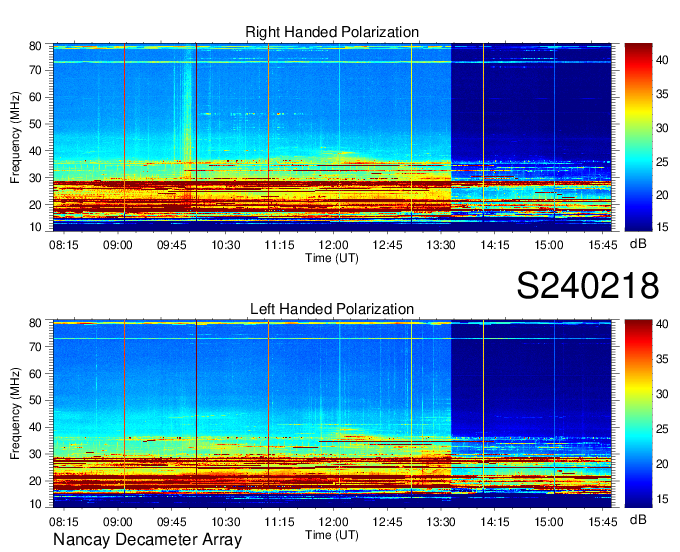The height and width of the screenshot is (552, 680).
Task: Click 12:00 tick on right-handed plot time axis
Action: tap(333, 245)
